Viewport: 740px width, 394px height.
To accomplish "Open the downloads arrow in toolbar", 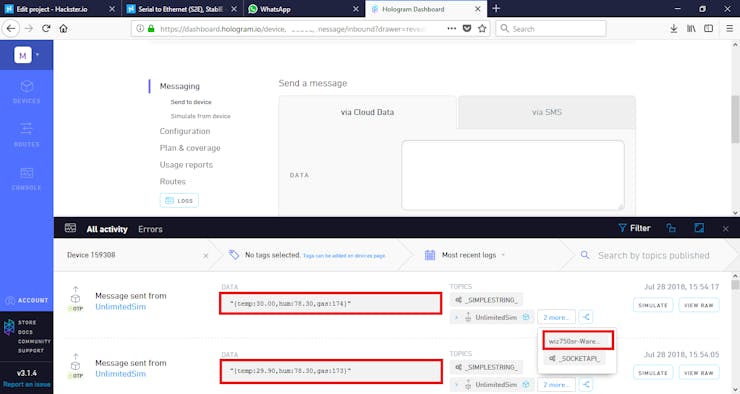I will [673, 28].
